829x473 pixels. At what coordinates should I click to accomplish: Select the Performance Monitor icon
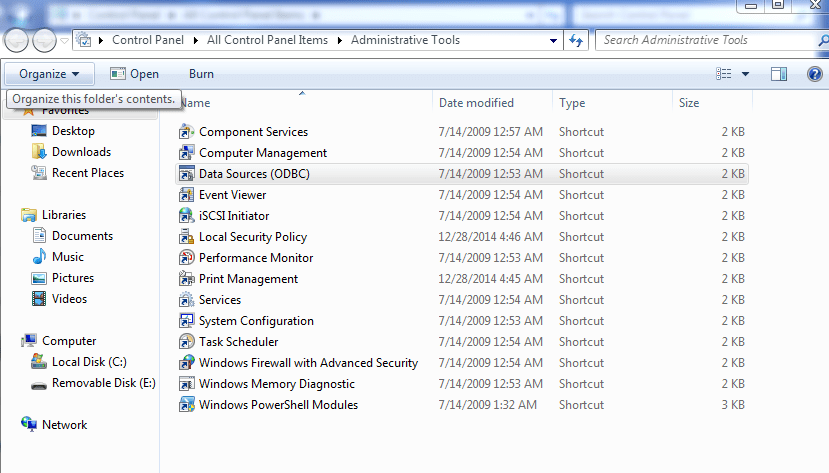pyautogui.click(x=186, y=258)
